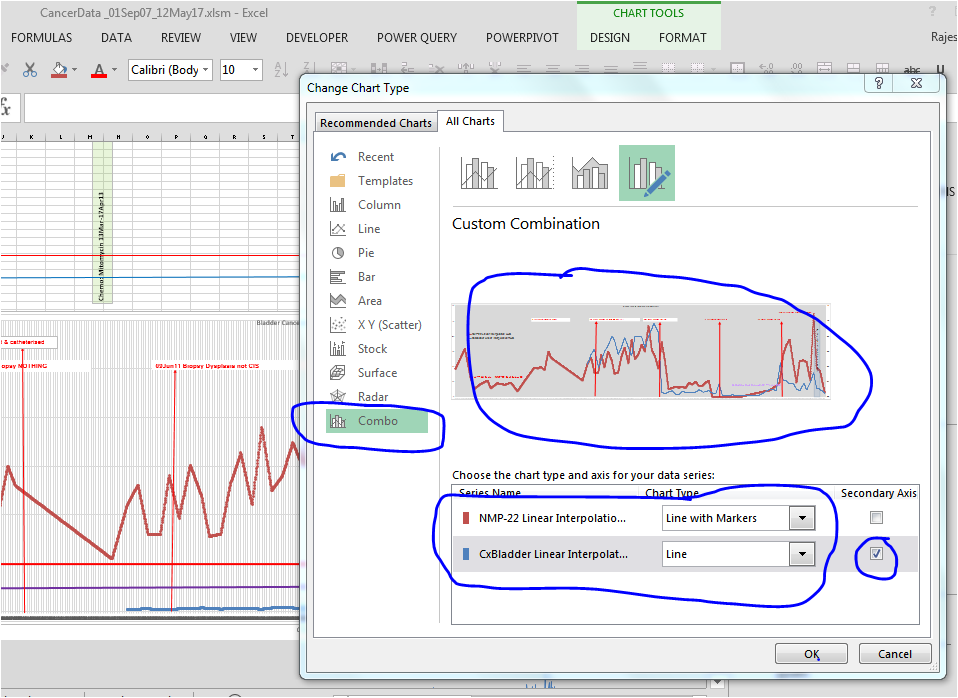Select the NMP-22 Linear Interpolation series row

point(685,518)
